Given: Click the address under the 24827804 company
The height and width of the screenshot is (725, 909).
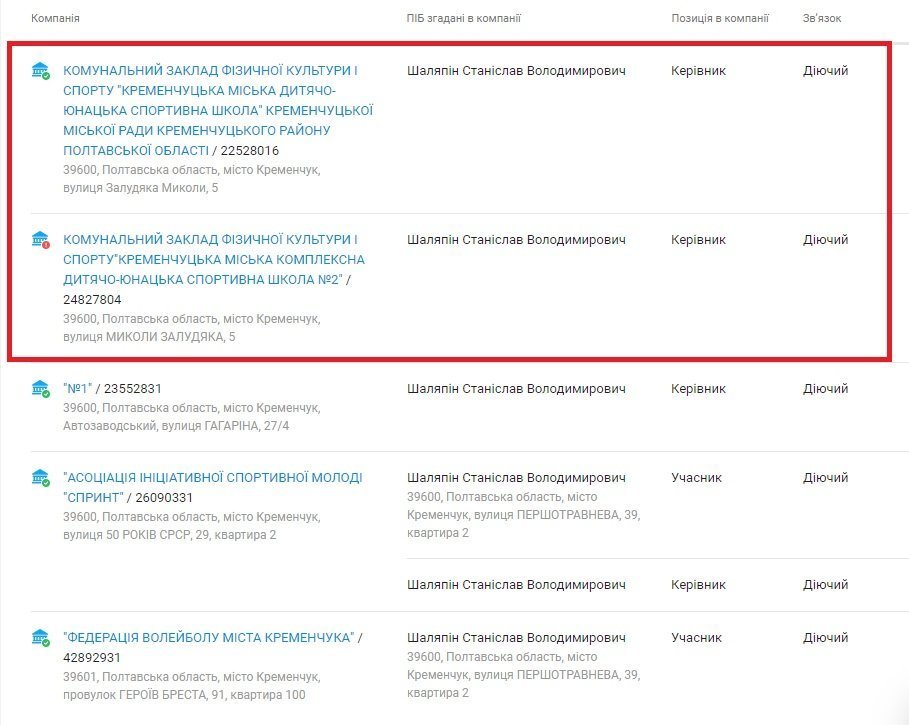Looking at the screenshot, I should [x=191, y=328].
